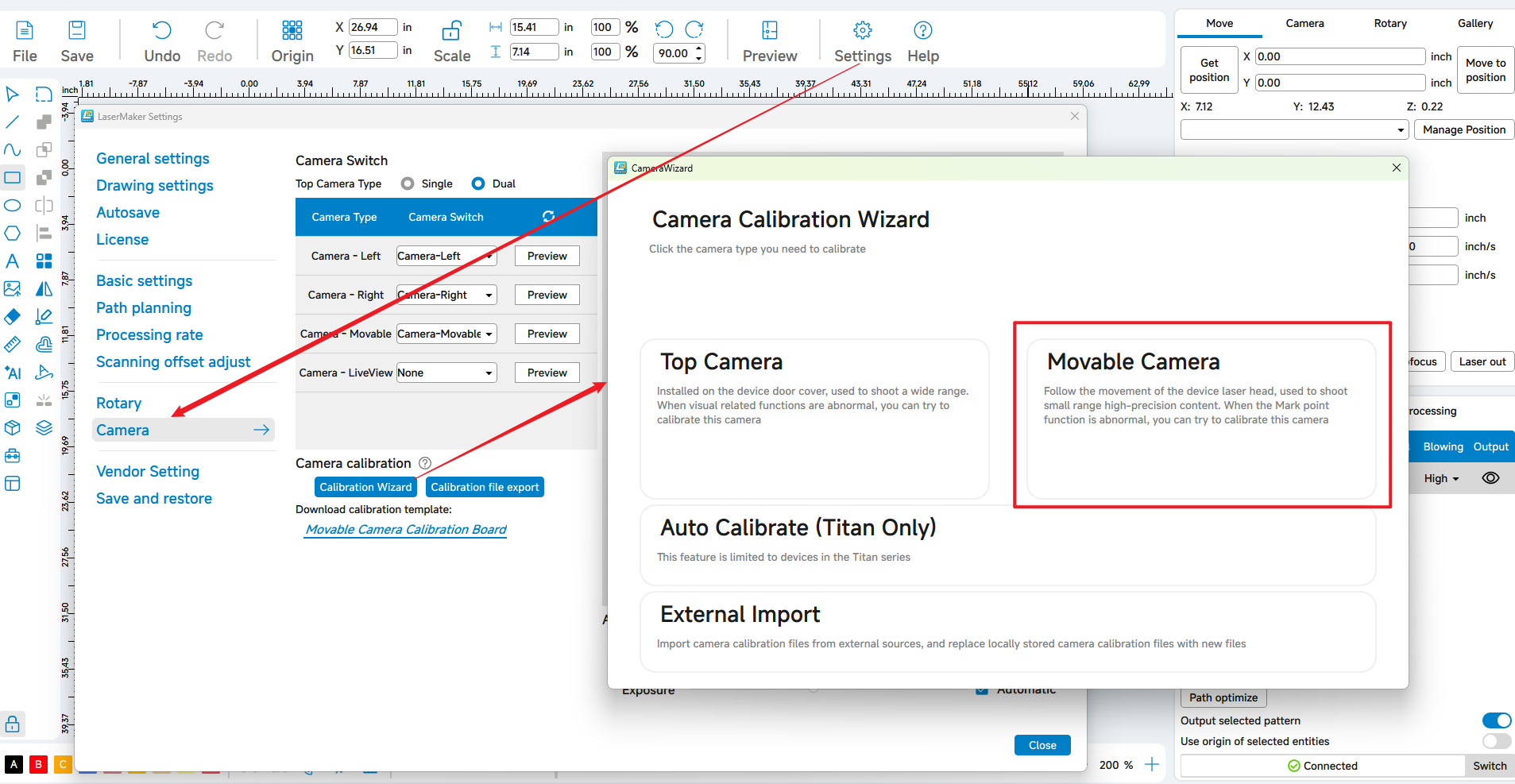Select the Eraser tool
Image resolution: width=1515 pixels, height=784 pixels.
(13, 317)
